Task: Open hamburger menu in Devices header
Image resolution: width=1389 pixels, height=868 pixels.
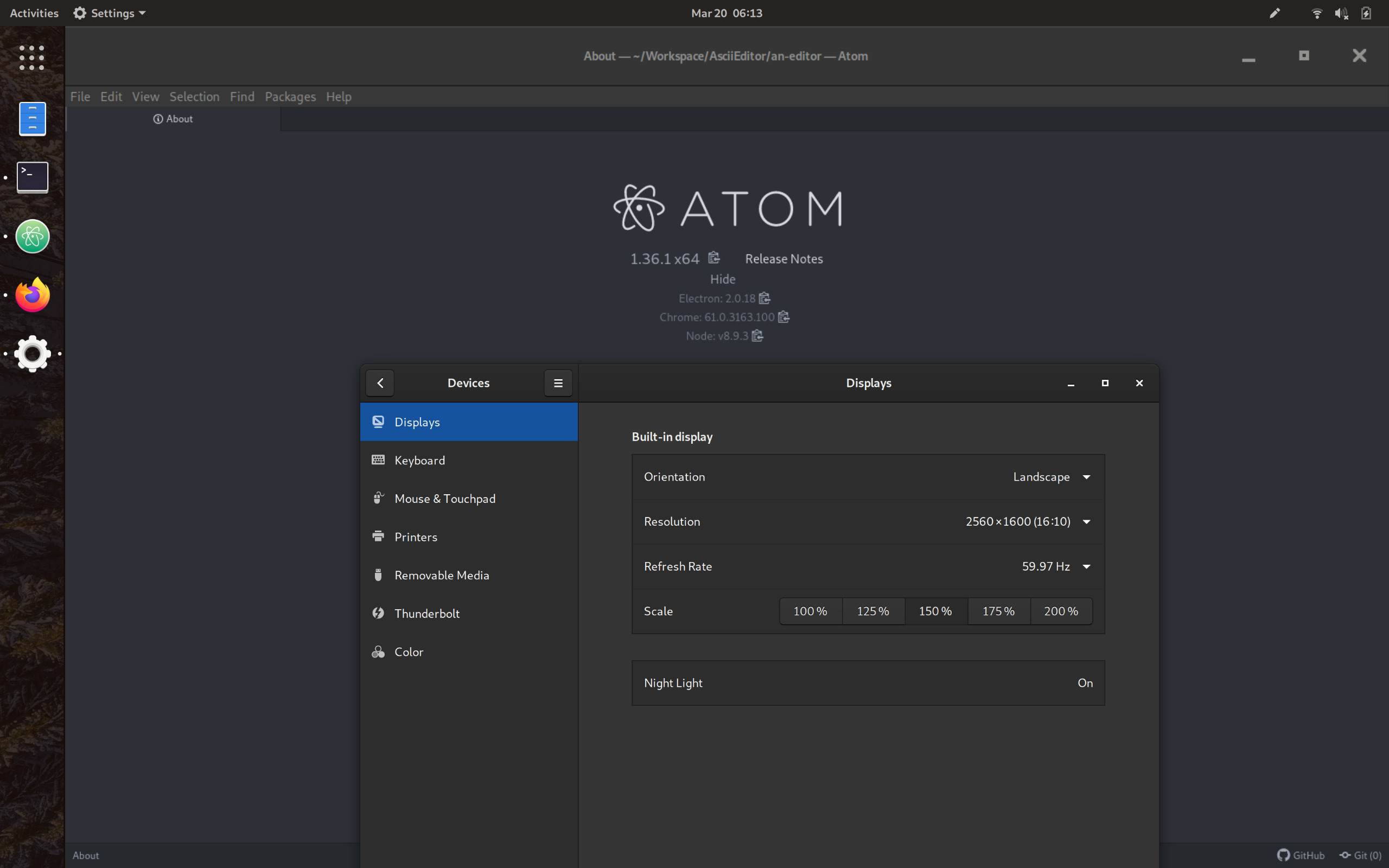Action: pyautogui.click(x=558, y=383)
